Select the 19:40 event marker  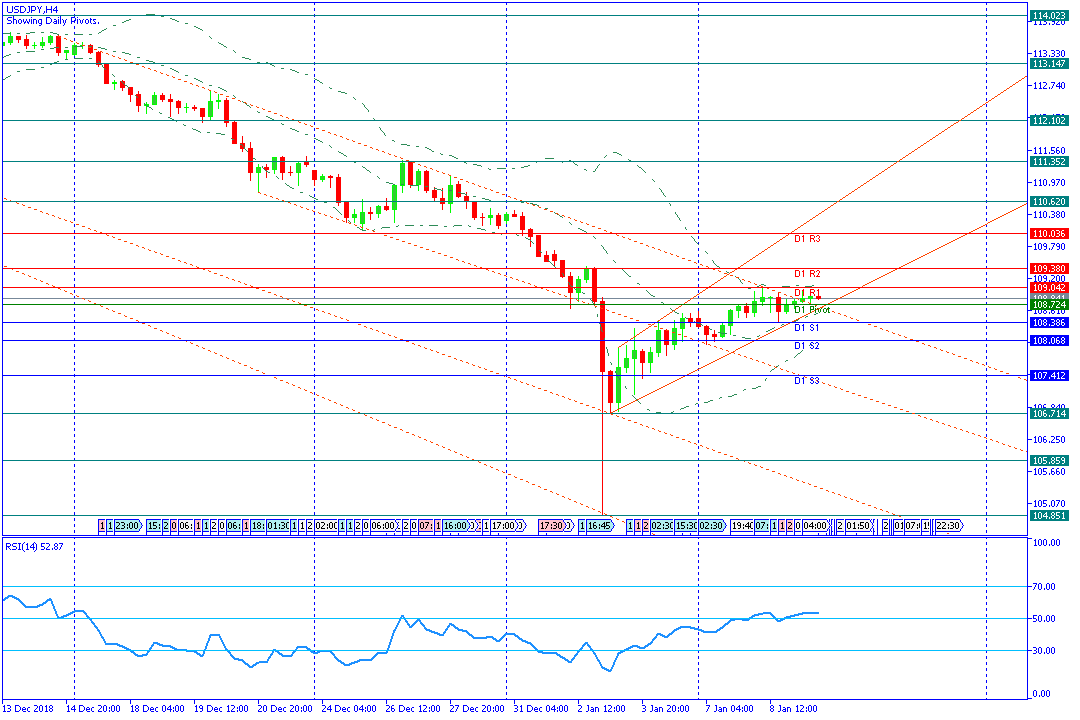tap(742, 526)
